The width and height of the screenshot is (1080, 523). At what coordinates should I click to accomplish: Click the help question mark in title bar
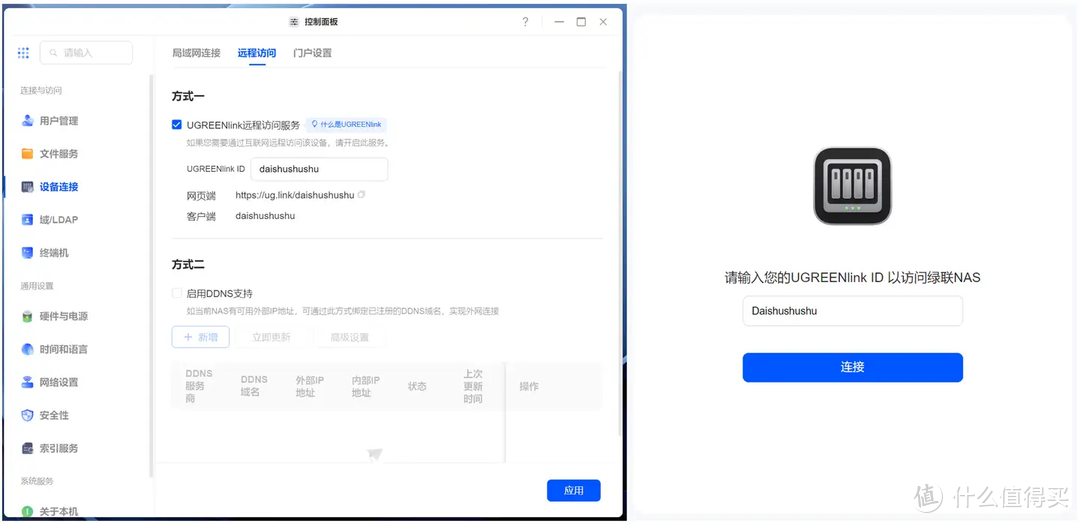click(x=525, y=22)
